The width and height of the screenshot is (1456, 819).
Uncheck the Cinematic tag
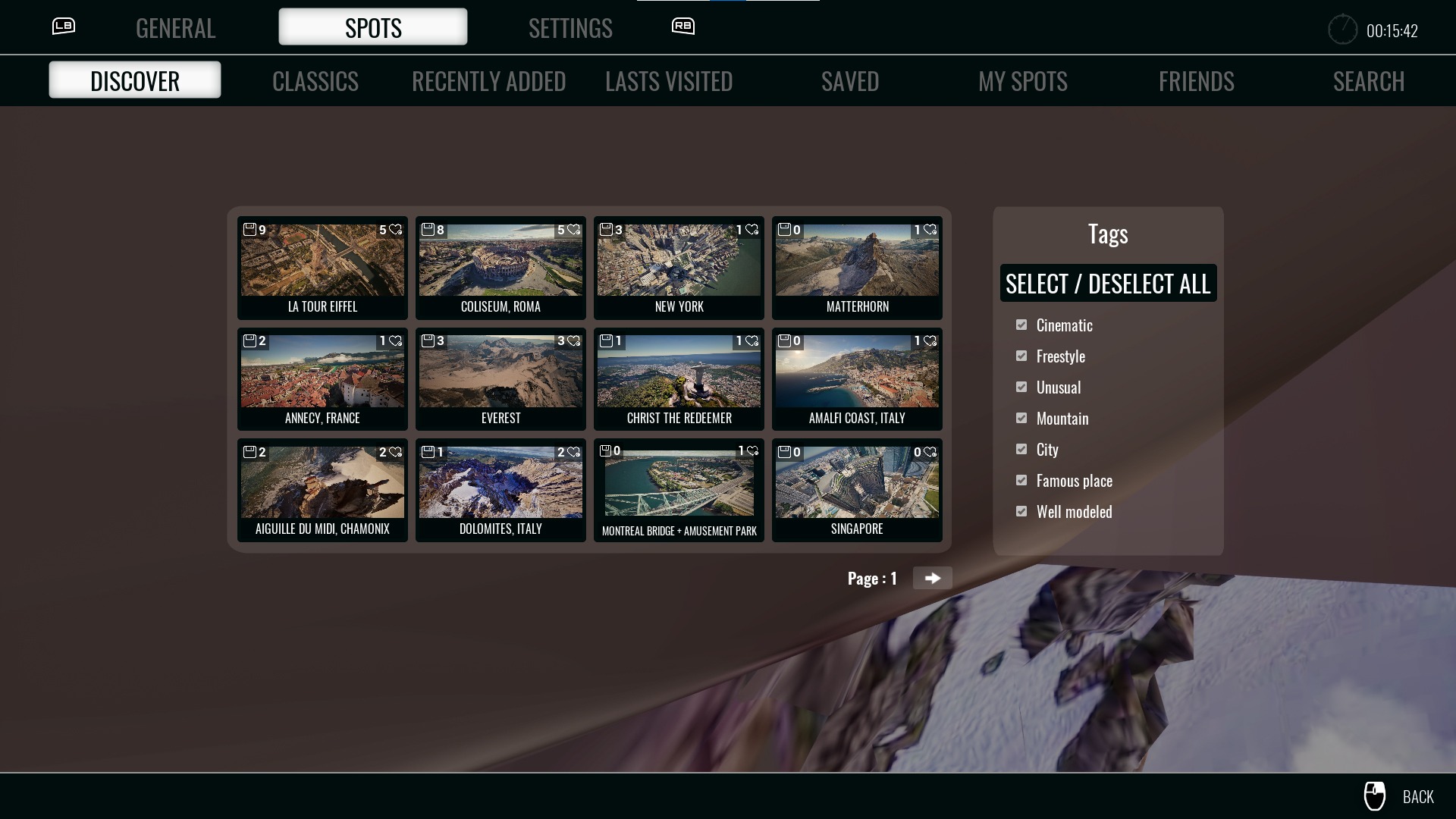1021,325
